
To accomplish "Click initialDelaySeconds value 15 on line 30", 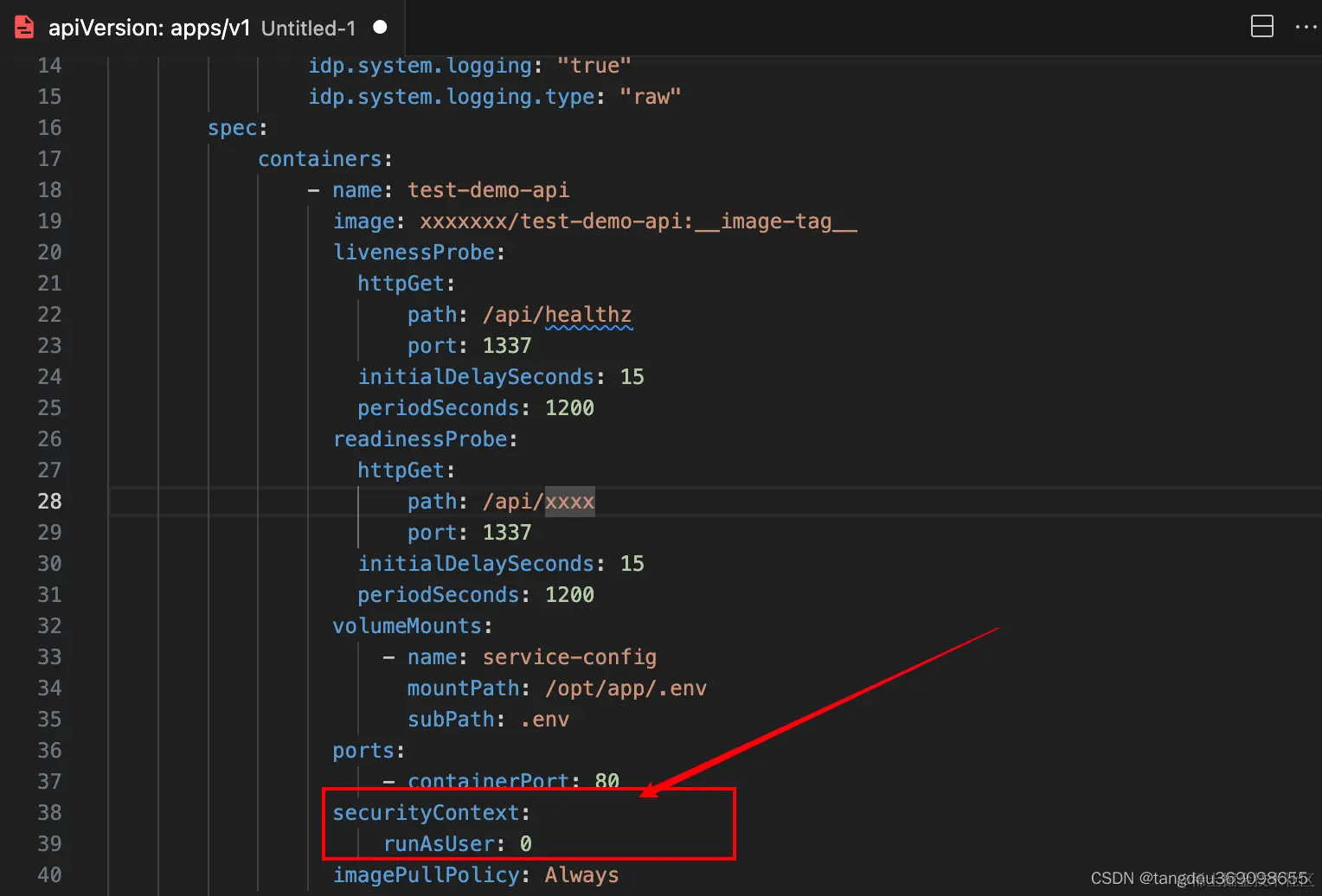I will tap(632, 564).
